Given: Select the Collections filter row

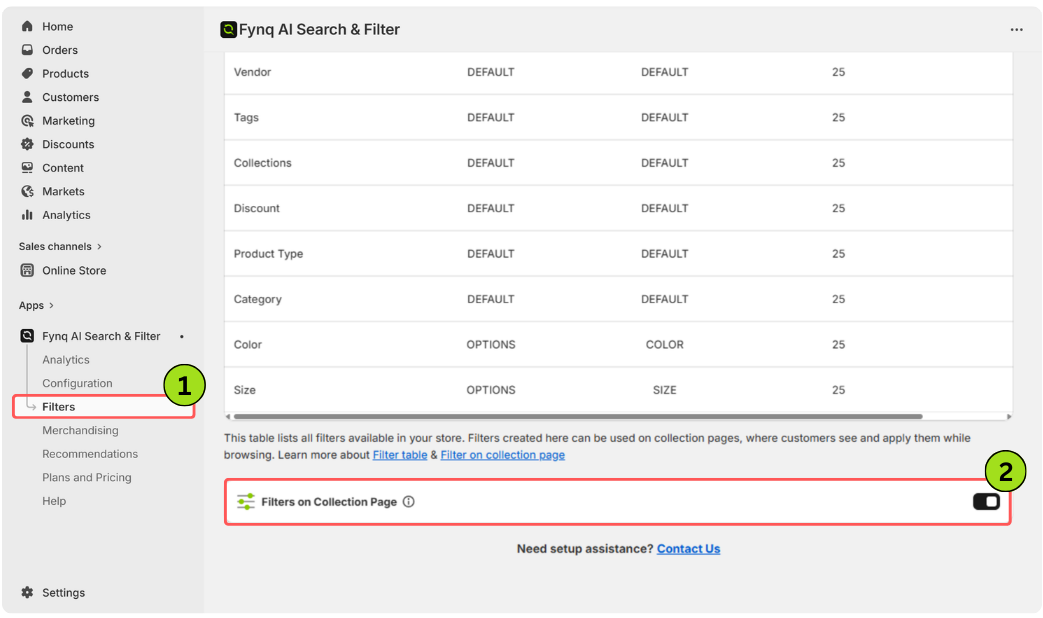Looking at the screenshot, I should (618, 163).
